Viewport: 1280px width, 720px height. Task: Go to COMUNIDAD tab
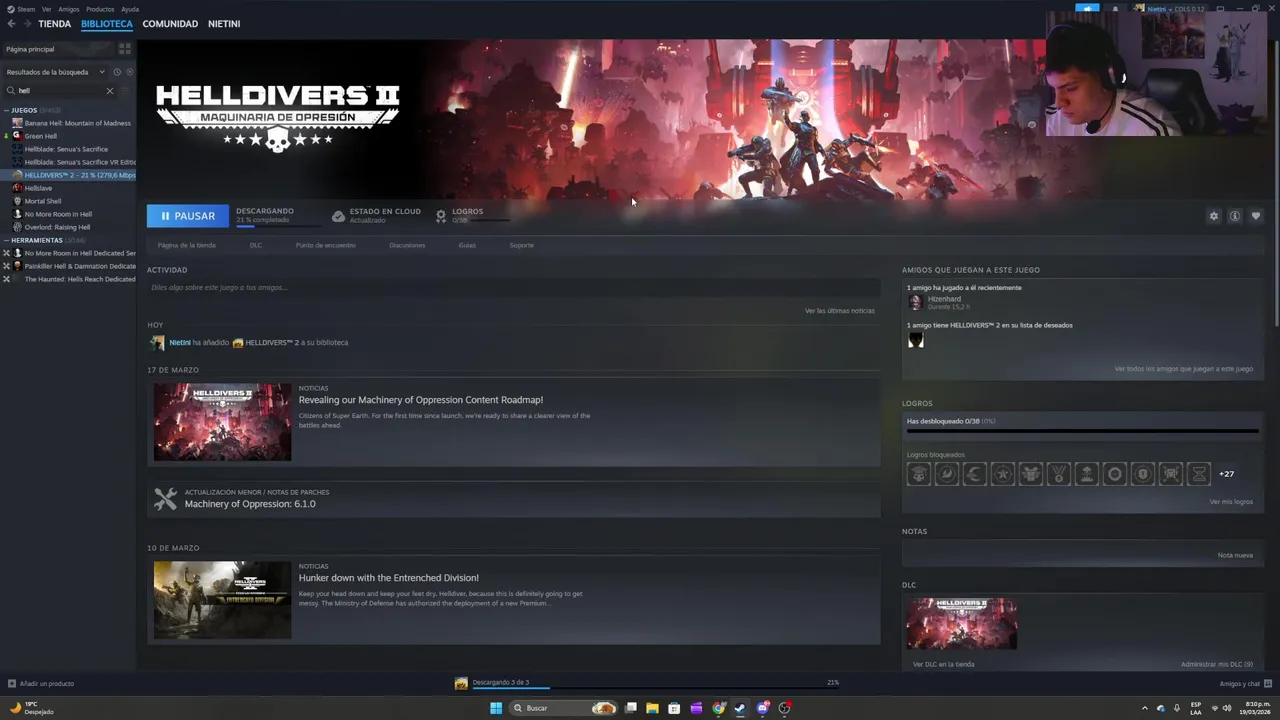tap(170, 24)
